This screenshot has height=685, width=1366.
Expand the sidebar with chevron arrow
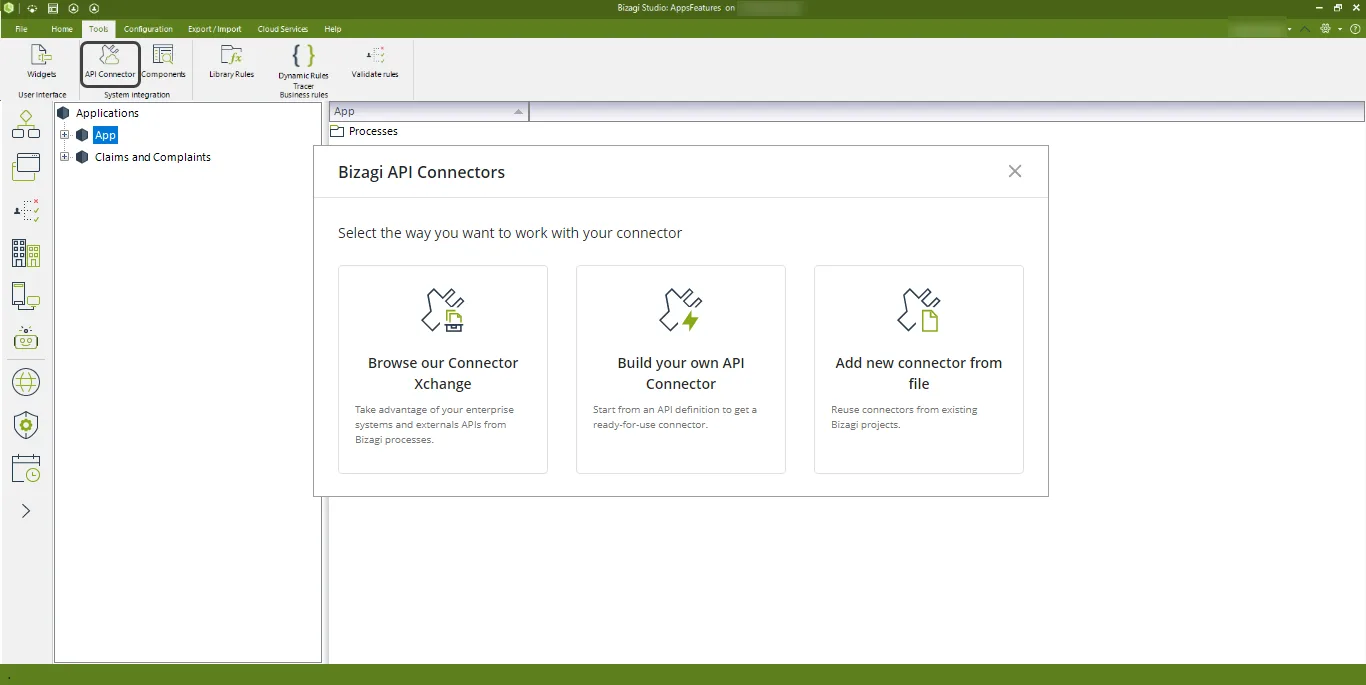pyautogui.click(x=26, y=511)
